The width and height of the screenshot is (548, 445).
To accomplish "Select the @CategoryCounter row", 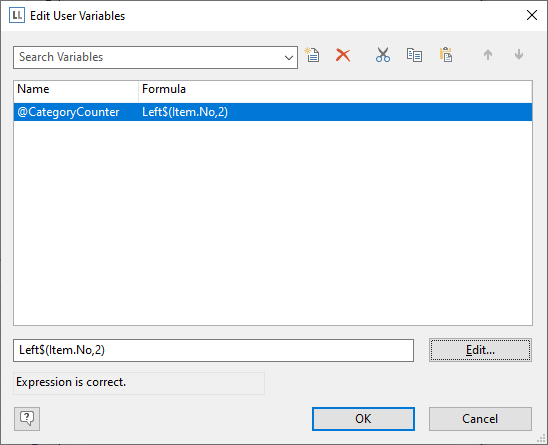I will coord(273,112).
